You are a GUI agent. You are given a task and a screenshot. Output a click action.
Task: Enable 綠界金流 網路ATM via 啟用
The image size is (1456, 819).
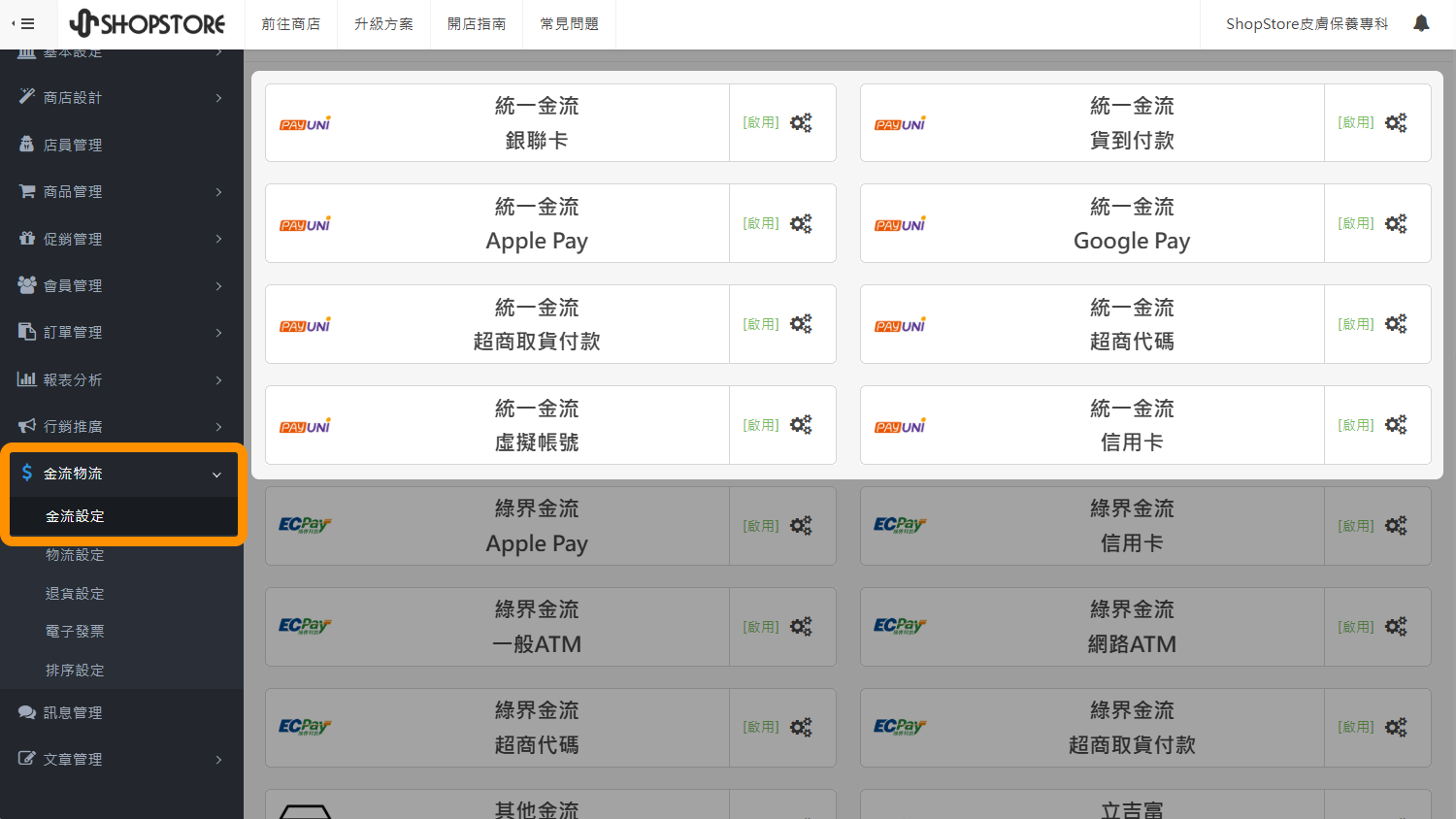(1356, 627)
